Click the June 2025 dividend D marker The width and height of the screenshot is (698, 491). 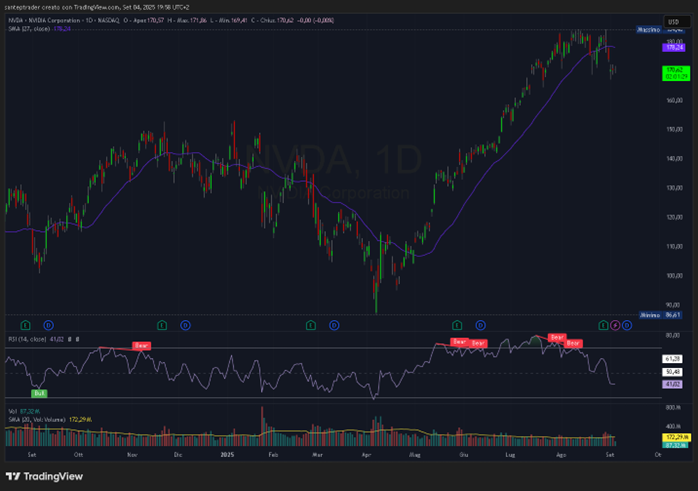tap(480, 325)
